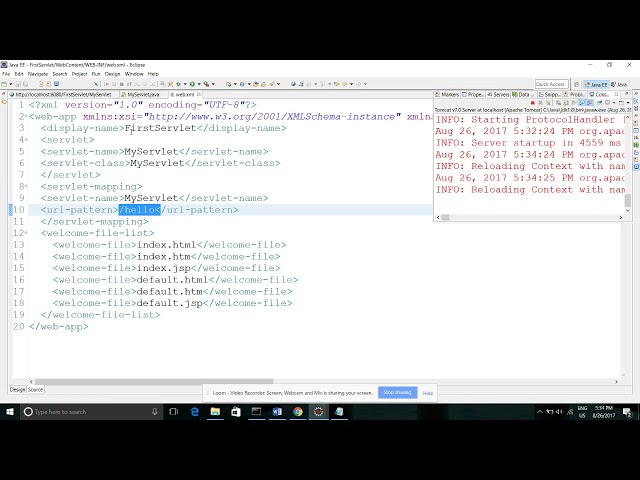Open the File menu
Viewport: 640px width, 480px height.
tap(6, 74)
